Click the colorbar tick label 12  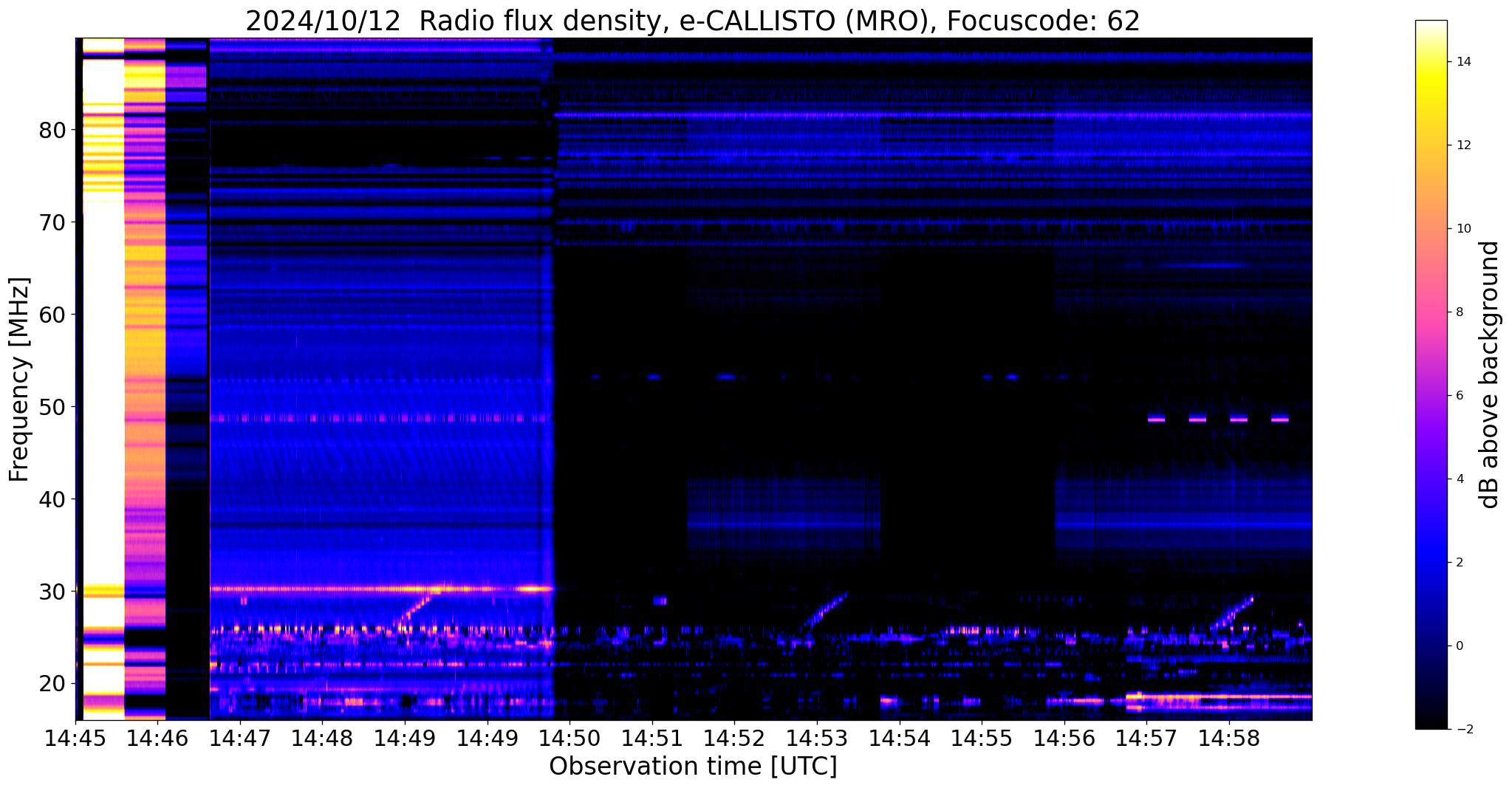click(1463, 145)
